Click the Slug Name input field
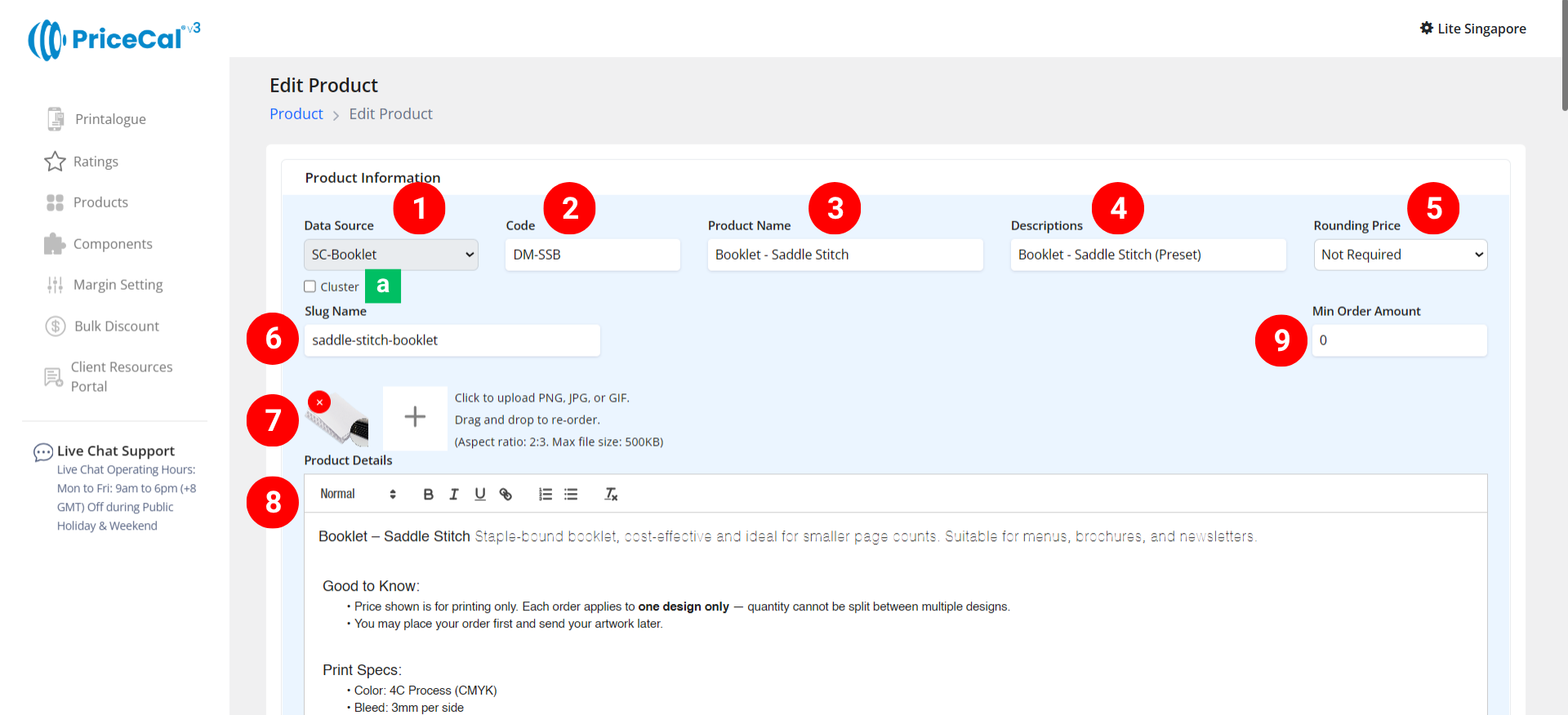1568x715 pixels. coord(452,340)
